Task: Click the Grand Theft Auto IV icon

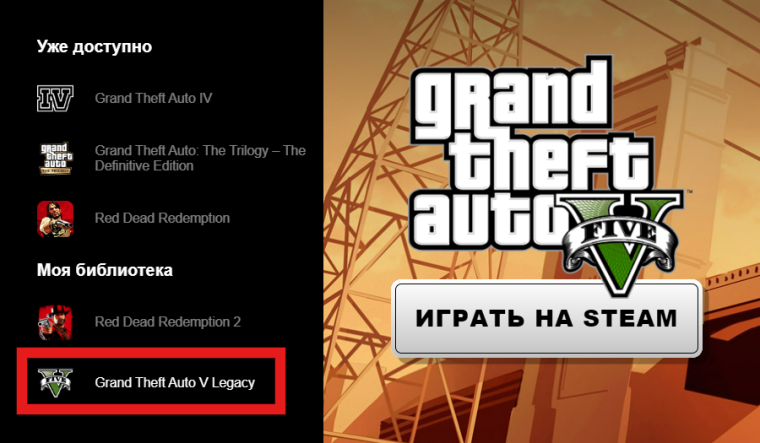Action: pyautogui.click(x=55, y=98)
